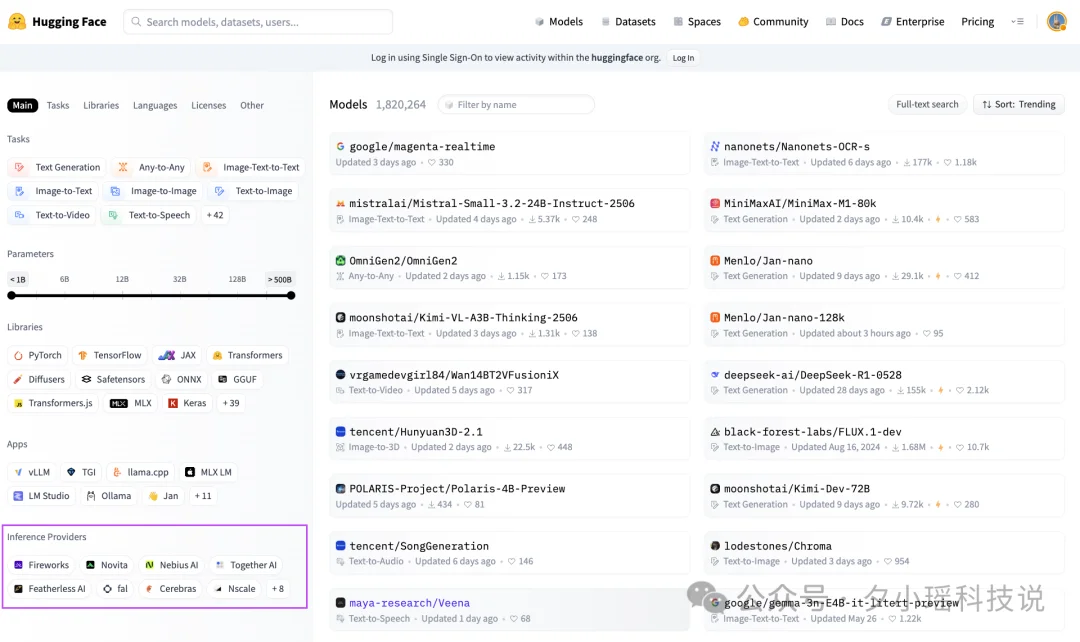Viewport: 1080px width, 642px height.
Task: Click the right parameters slider handle
Action: click(x=291, y=296)
